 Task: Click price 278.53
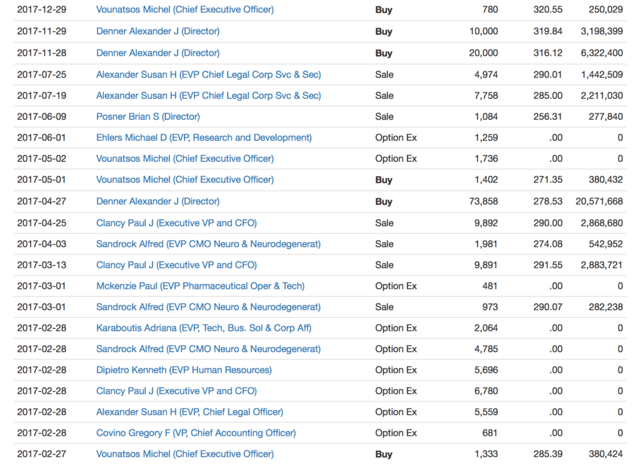pyautogui.click(x=548, y=201)
